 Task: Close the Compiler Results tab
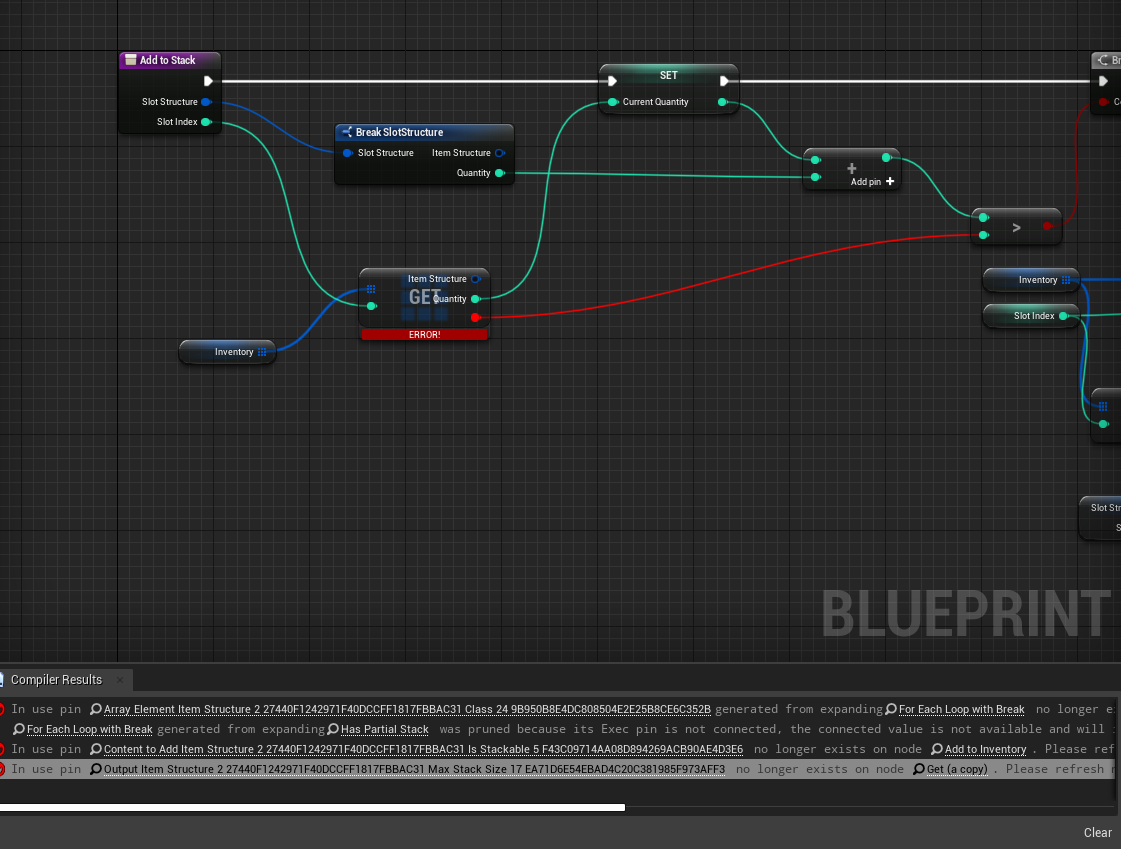(120, 680)
